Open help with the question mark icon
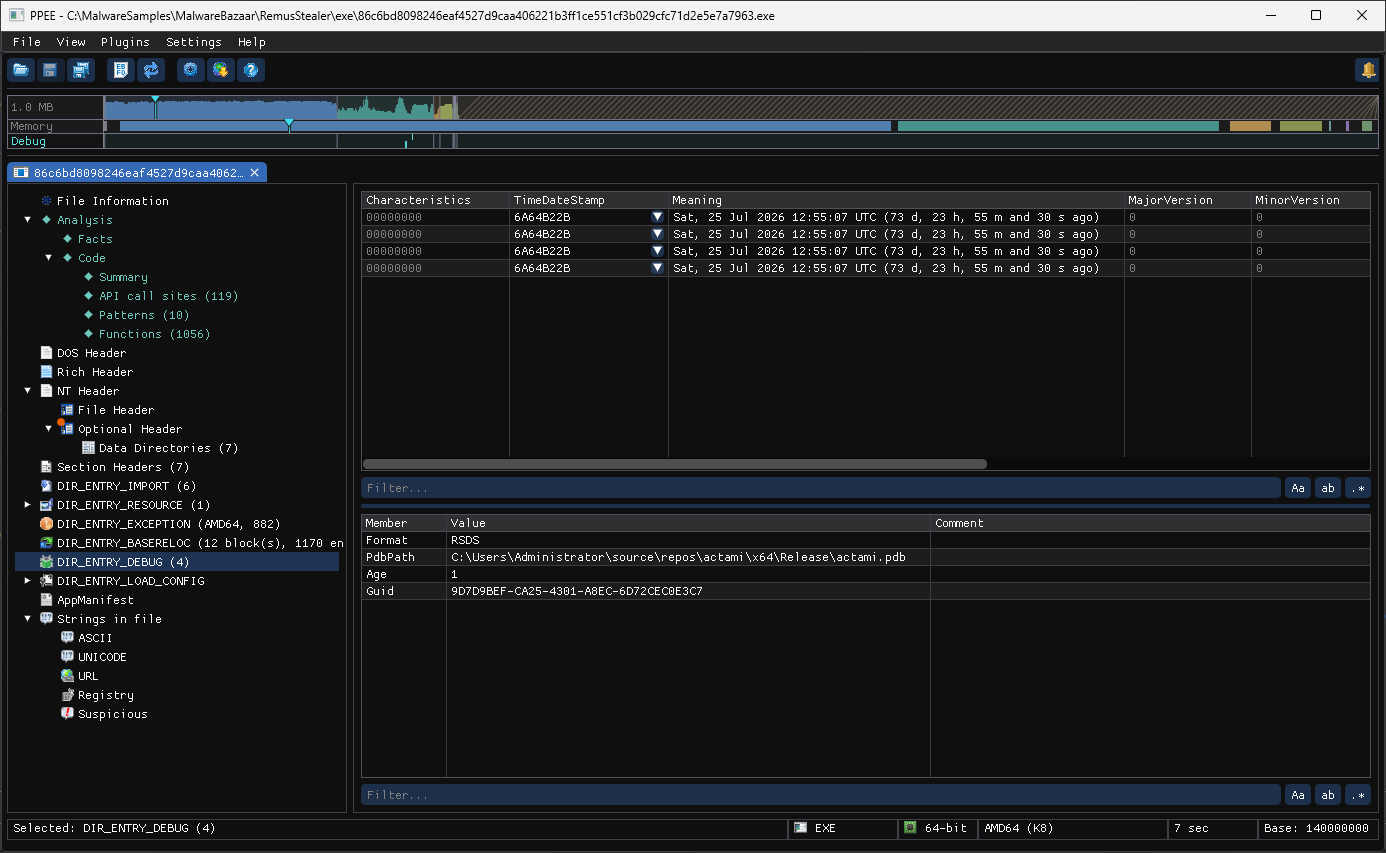The width and height of the screenshot is (1386, 853). (251, 70)
